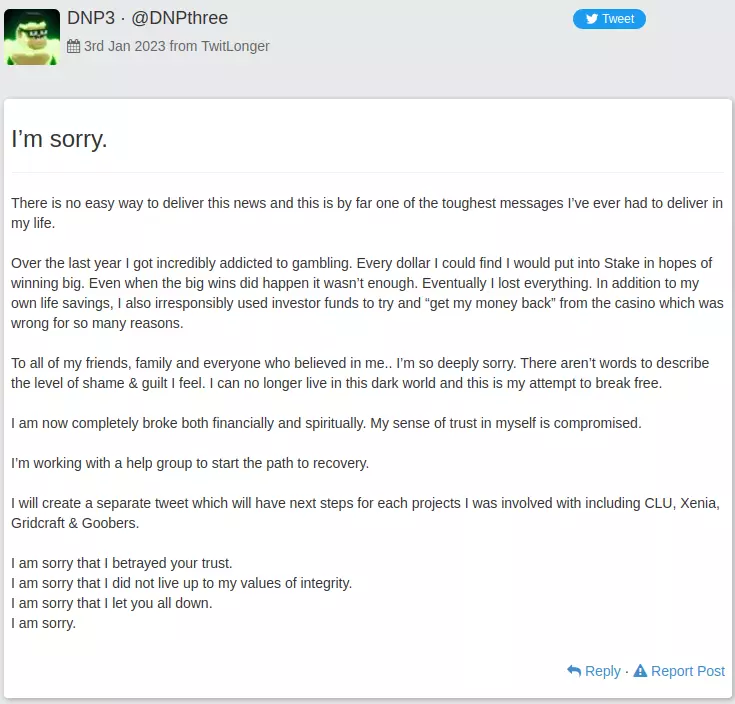Click the final "I am sorry." line
The width and height of the screenshot is (735, 704).
pos(43,623)
